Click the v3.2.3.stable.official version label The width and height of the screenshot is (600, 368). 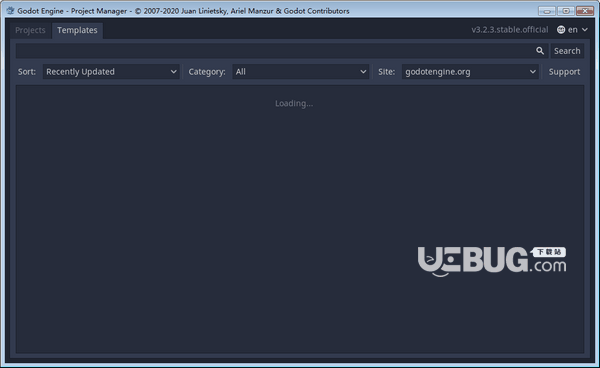(510, 30)
